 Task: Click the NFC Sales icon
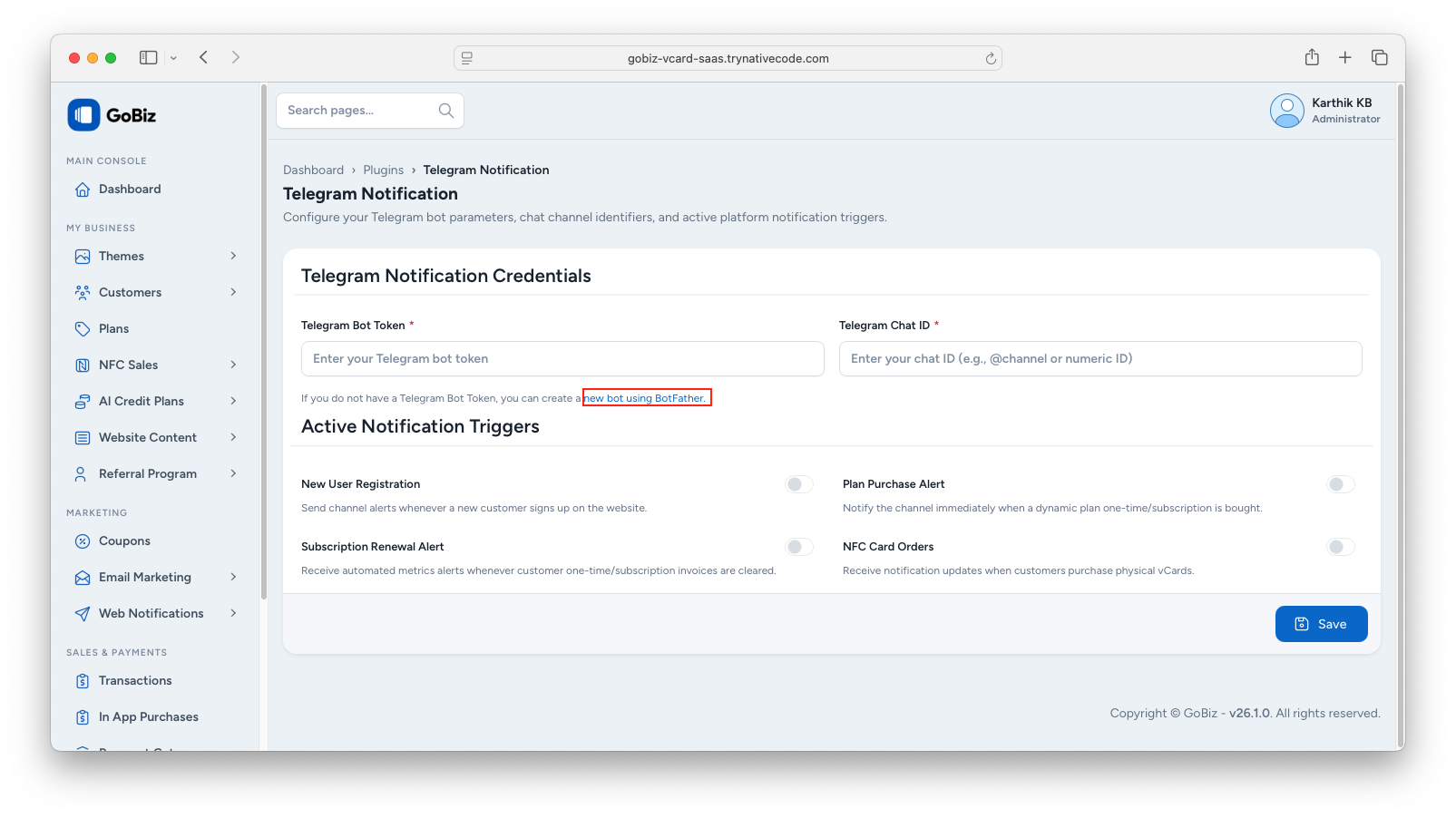point(83,365)
